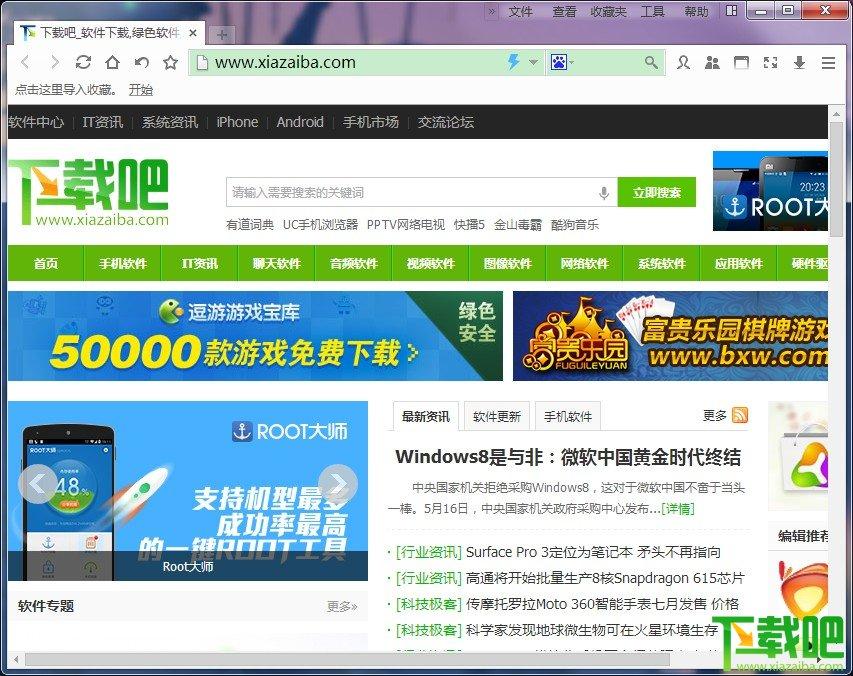Open 交流论坛 in the black top bar

point(446,122)
